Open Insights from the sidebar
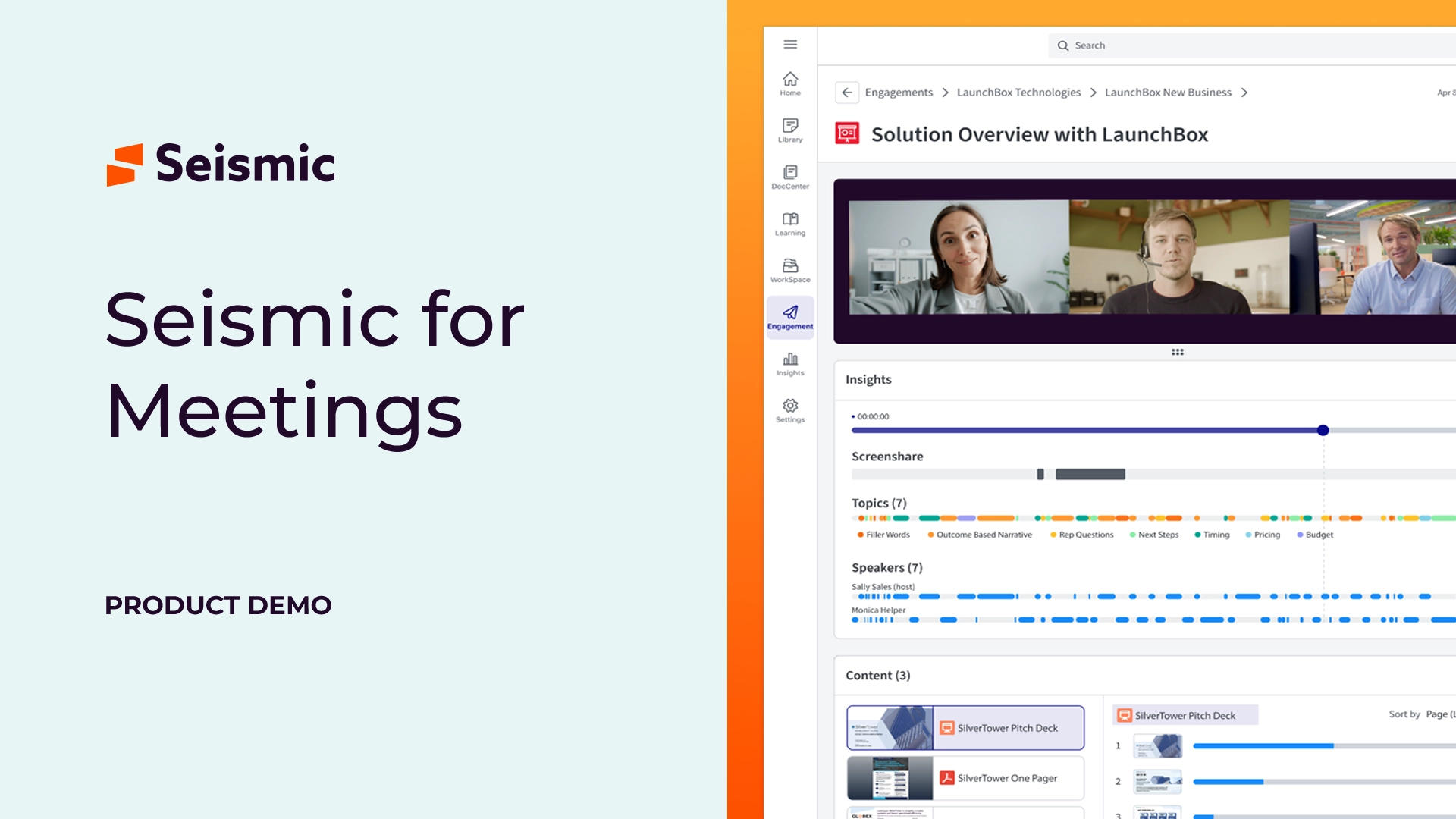 click(790, 364)
